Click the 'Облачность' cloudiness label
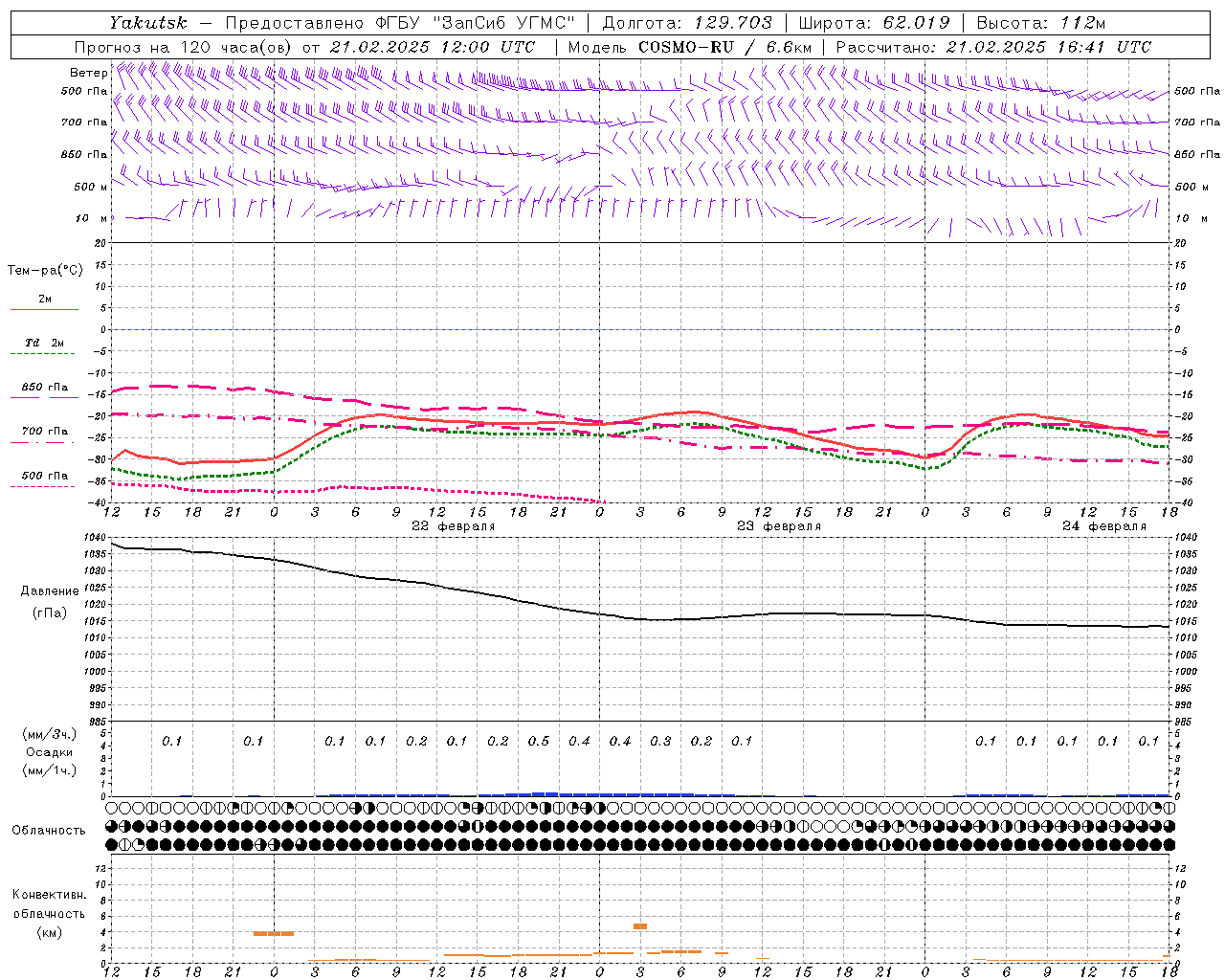The height and width of the screenshot is (980, 1225). (49, 831)
